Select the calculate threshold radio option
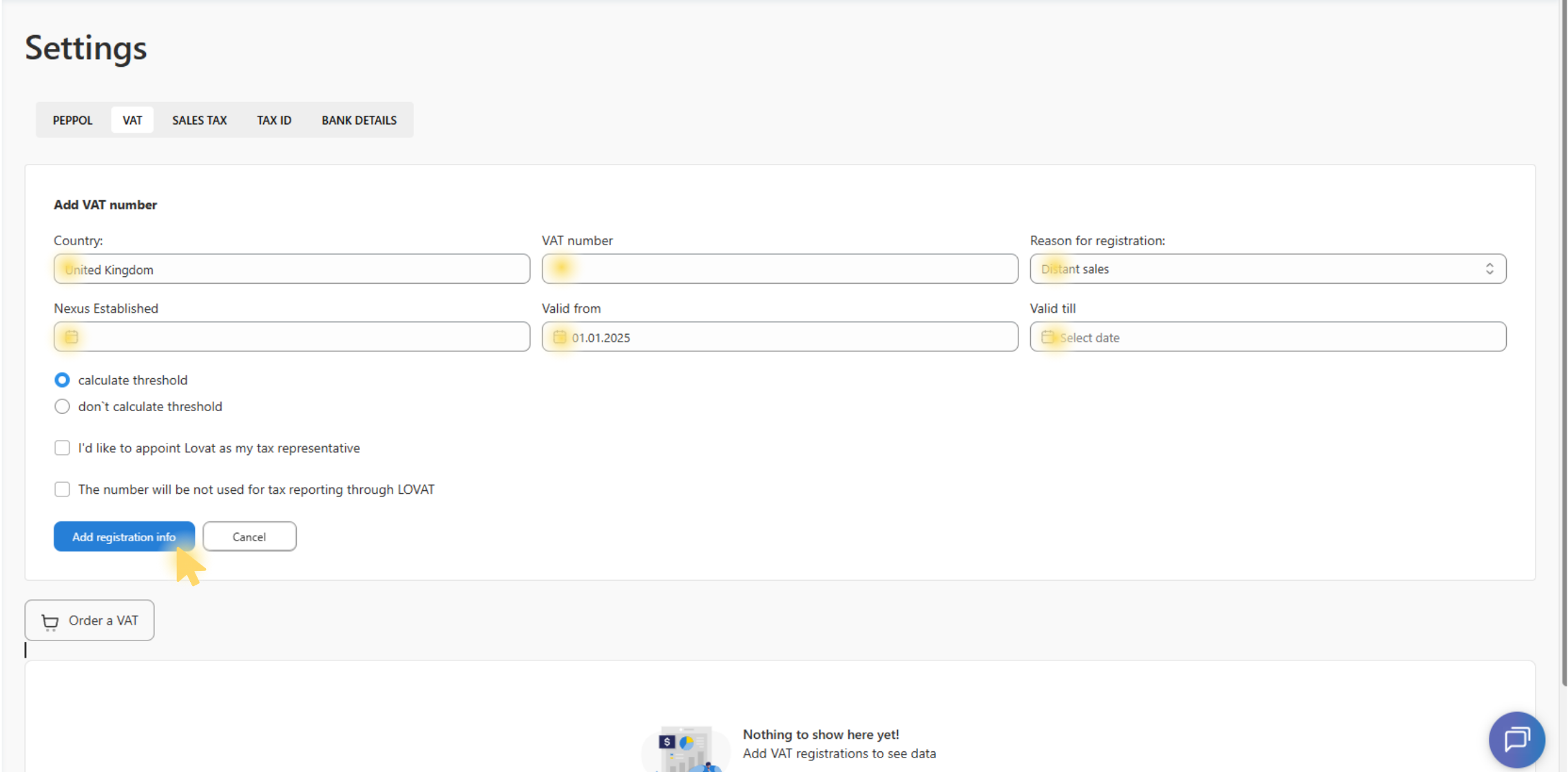This screenshot has height=772, width=1568. tap(62, 380)
